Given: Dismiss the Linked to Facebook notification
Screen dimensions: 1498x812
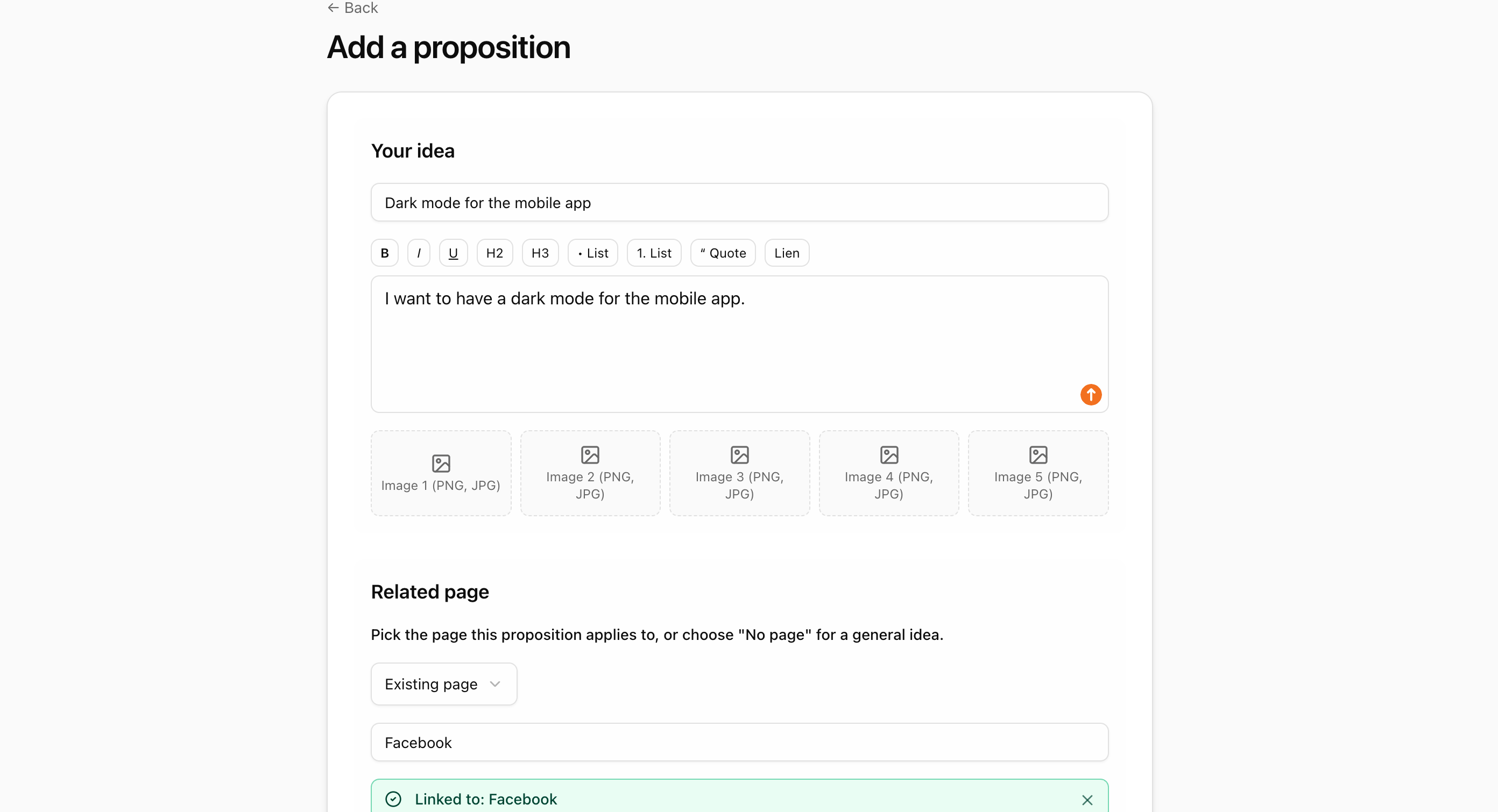Looking at the screenshot, I should 1087,799.
